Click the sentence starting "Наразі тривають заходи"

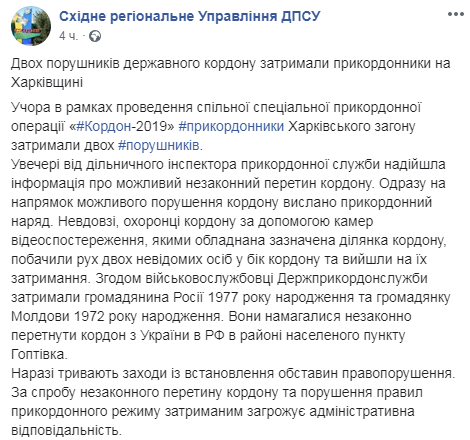point(233,374)
